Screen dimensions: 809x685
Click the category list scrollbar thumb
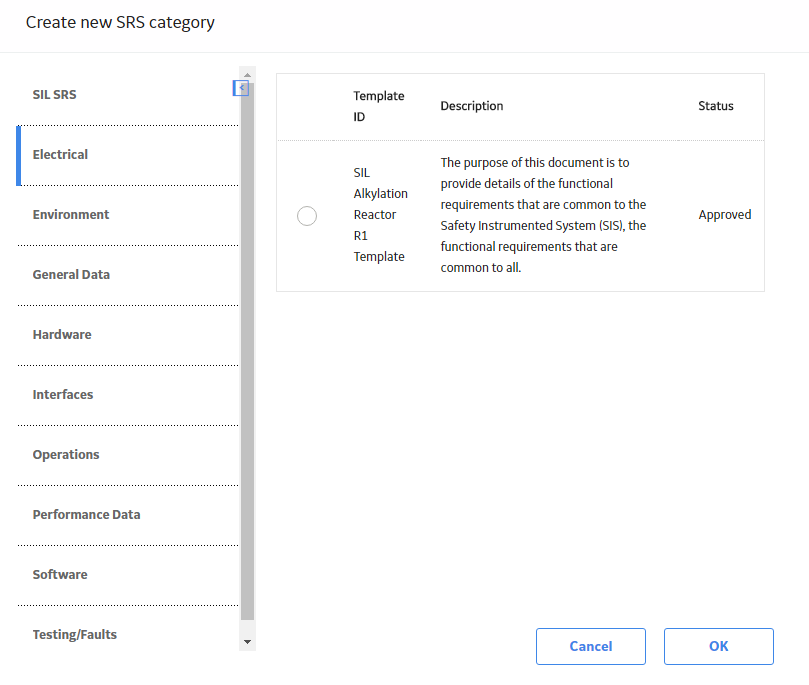(x=248, y=351)
